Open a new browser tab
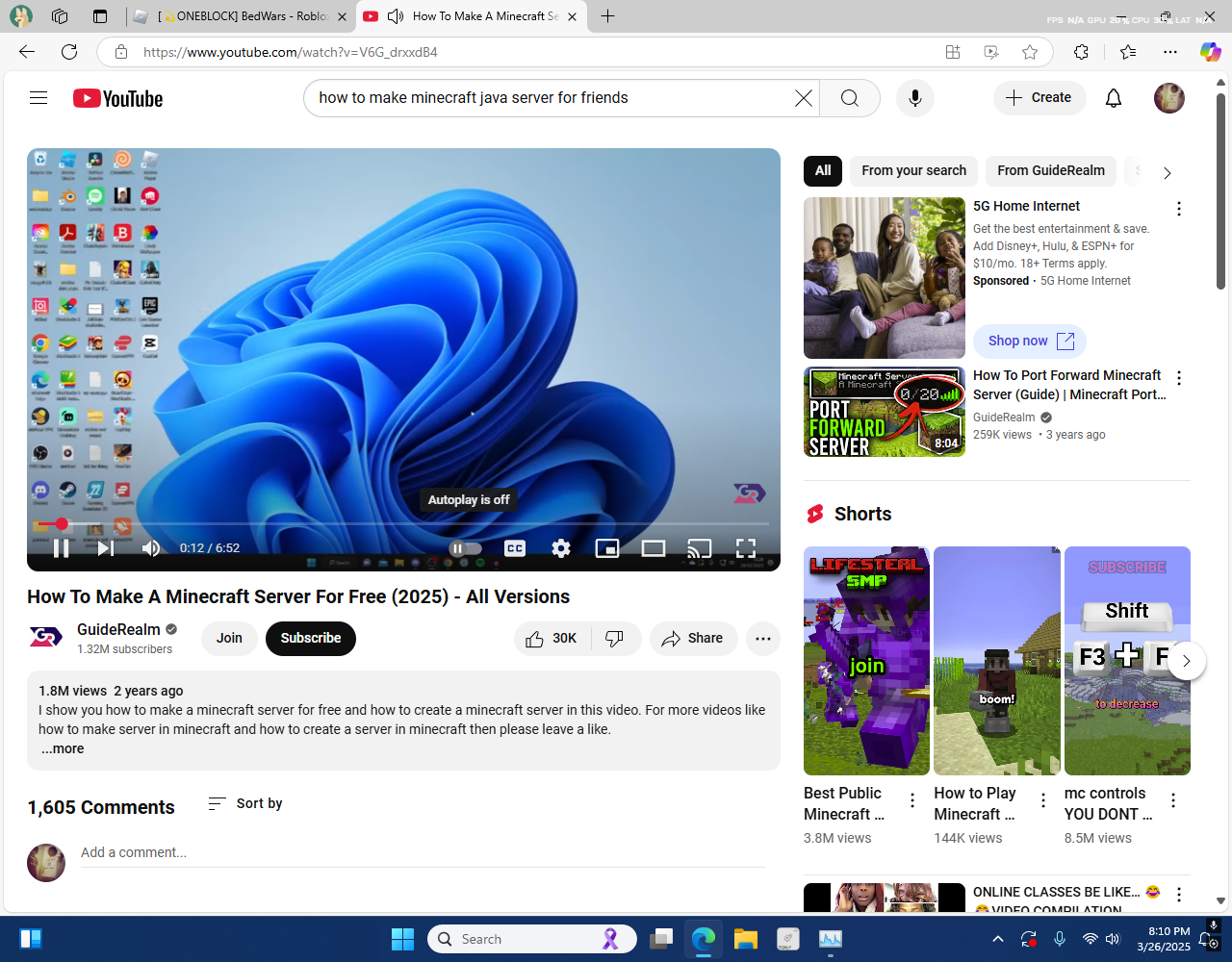1232x962 pixels. 607,16
